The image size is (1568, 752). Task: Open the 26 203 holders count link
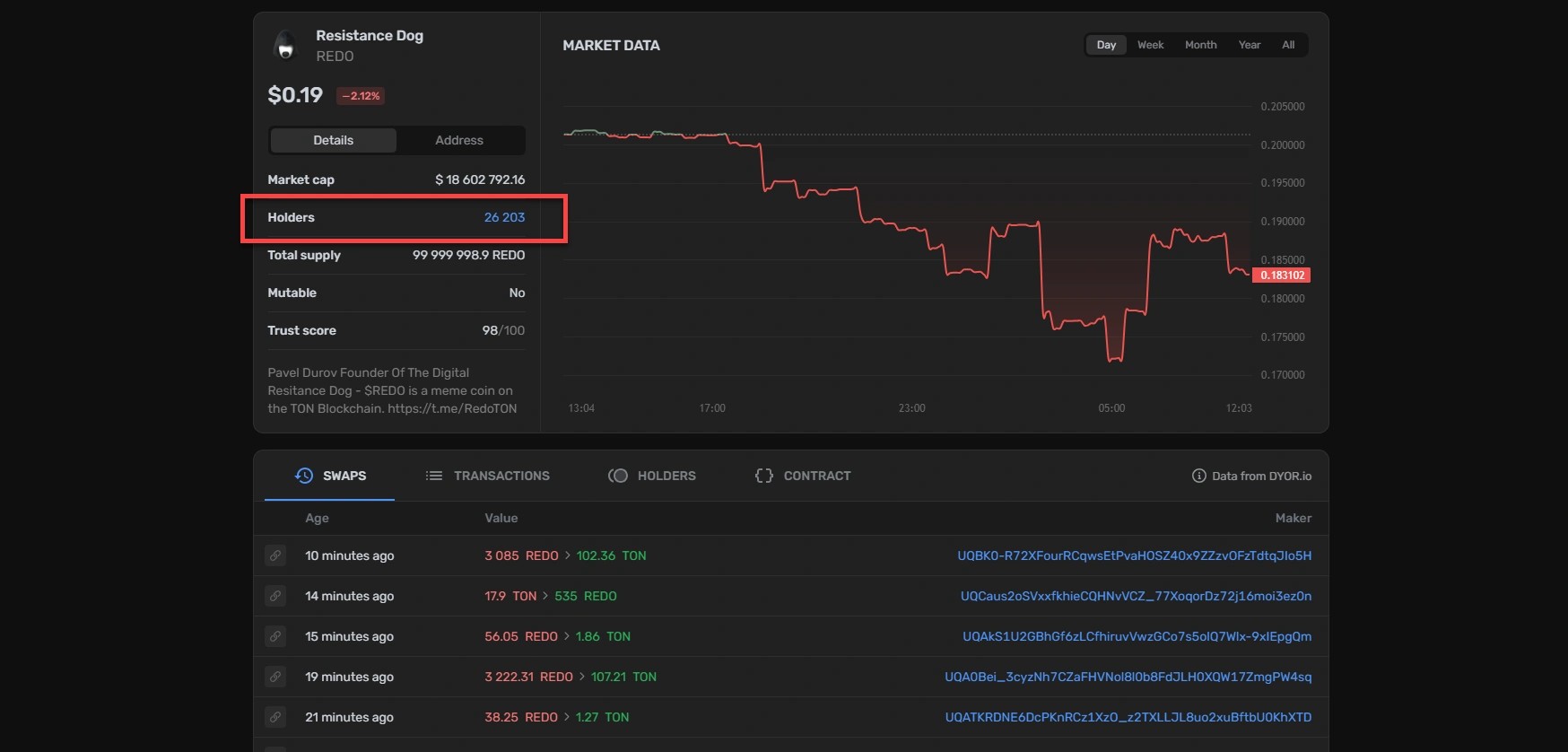tap(504, 217)
